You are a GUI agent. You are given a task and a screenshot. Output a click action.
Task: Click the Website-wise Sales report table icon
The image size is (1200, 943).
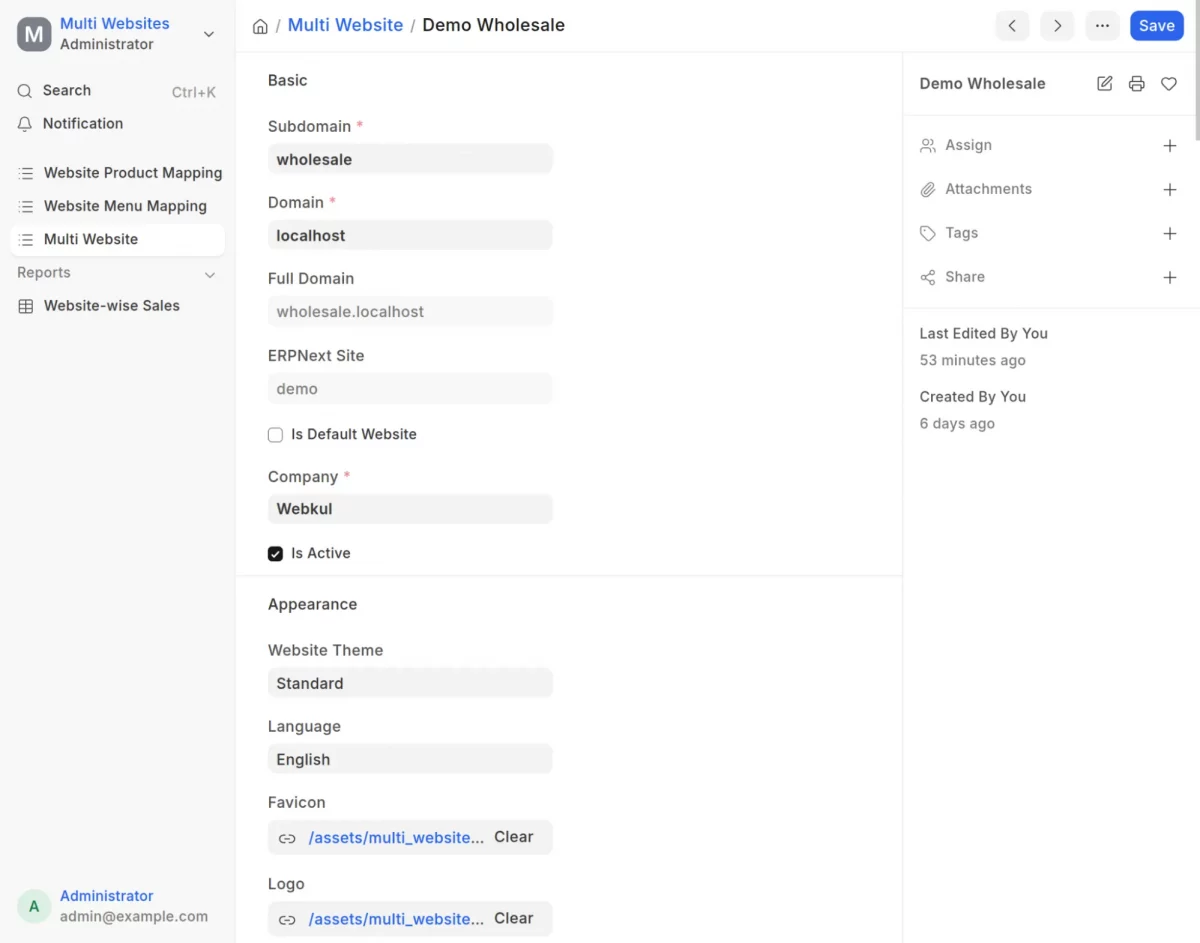[26, 306]
